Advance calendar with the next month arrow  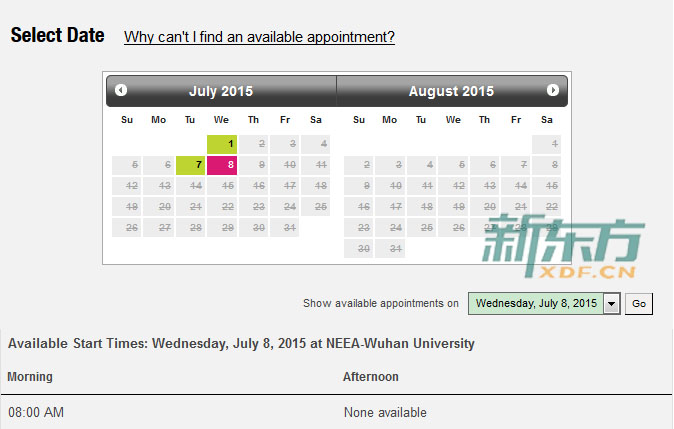(x=553, y=90)
